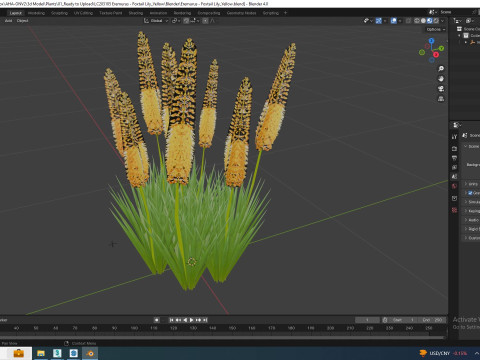Open the Texture properties tab
This screenshot has width=480, height=360.
coord(454,210)
